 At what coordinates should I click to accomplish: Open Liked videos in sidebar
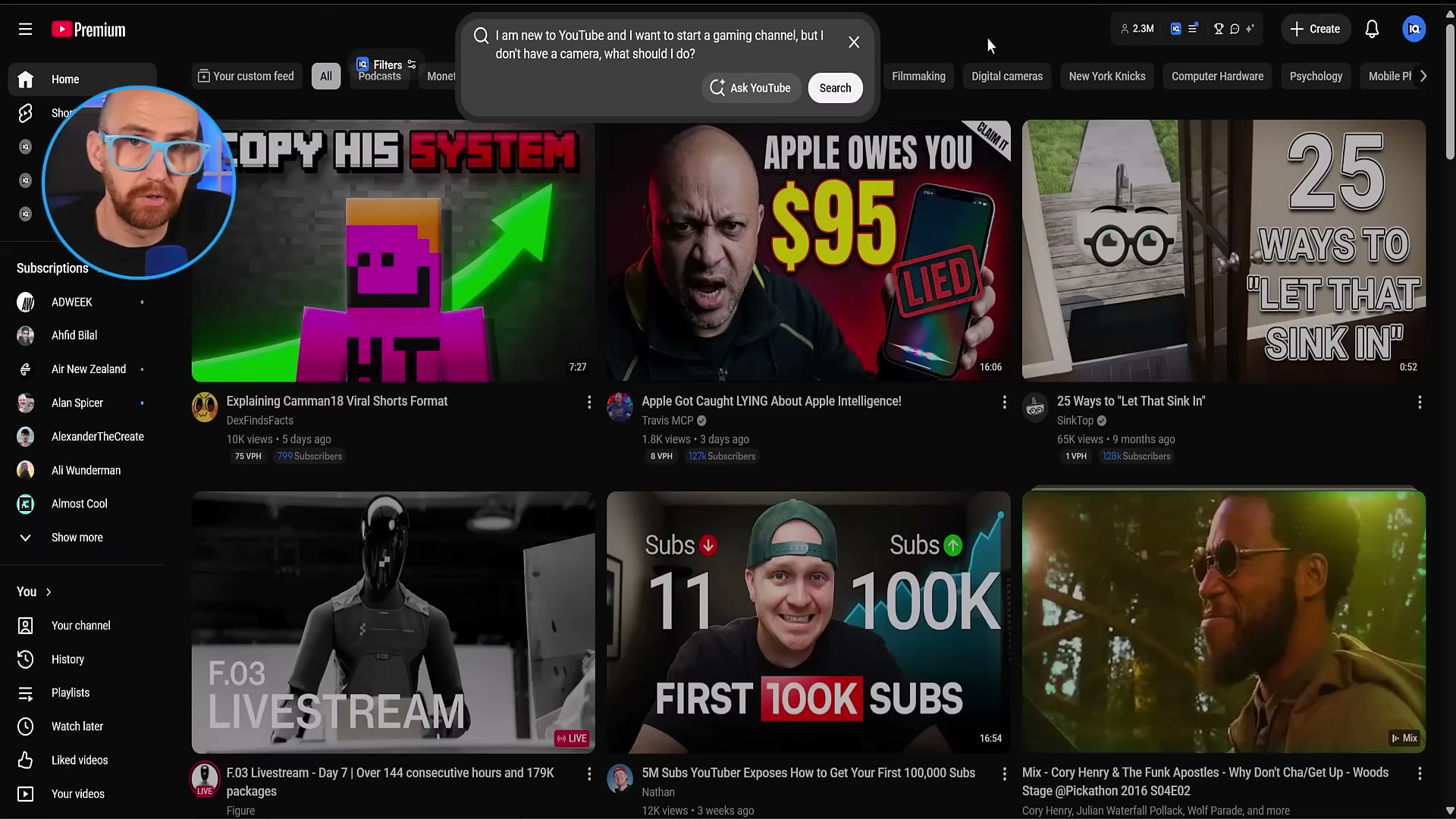tap(83, 760)
